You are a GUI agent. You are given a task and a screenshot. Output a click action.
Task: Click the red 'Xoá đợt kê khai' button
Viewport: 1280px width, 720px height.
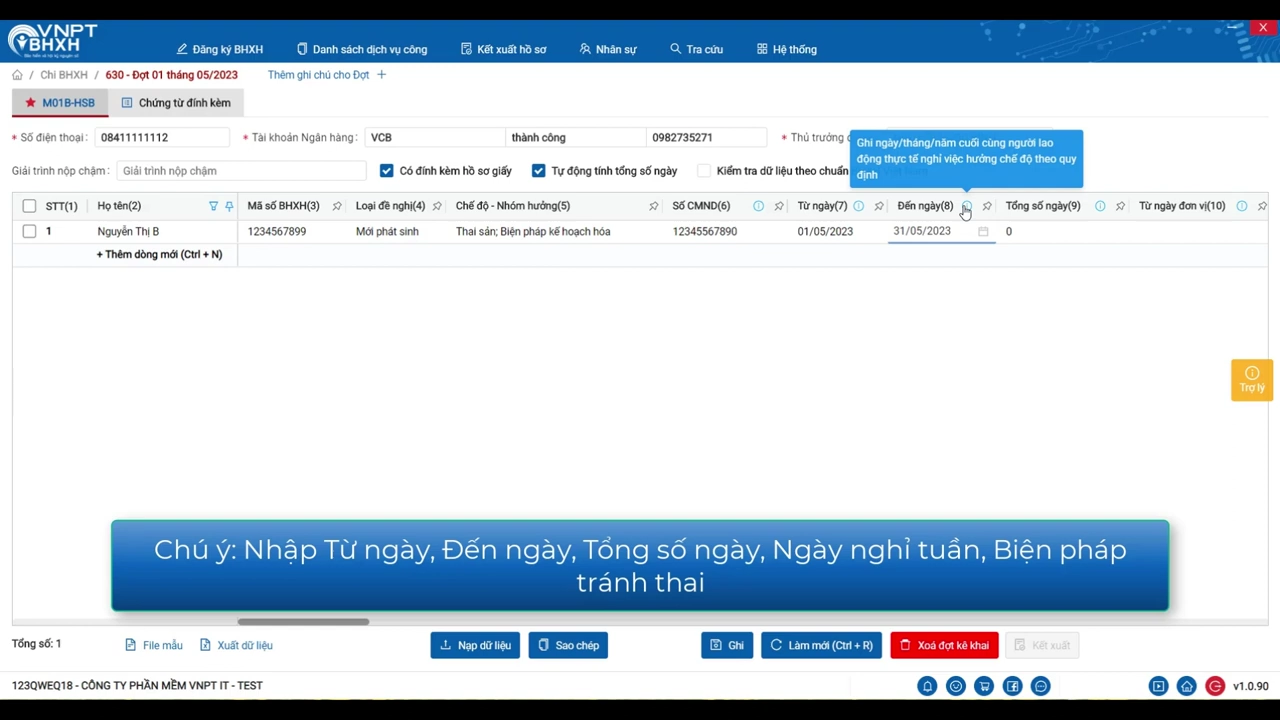(944, 646)
